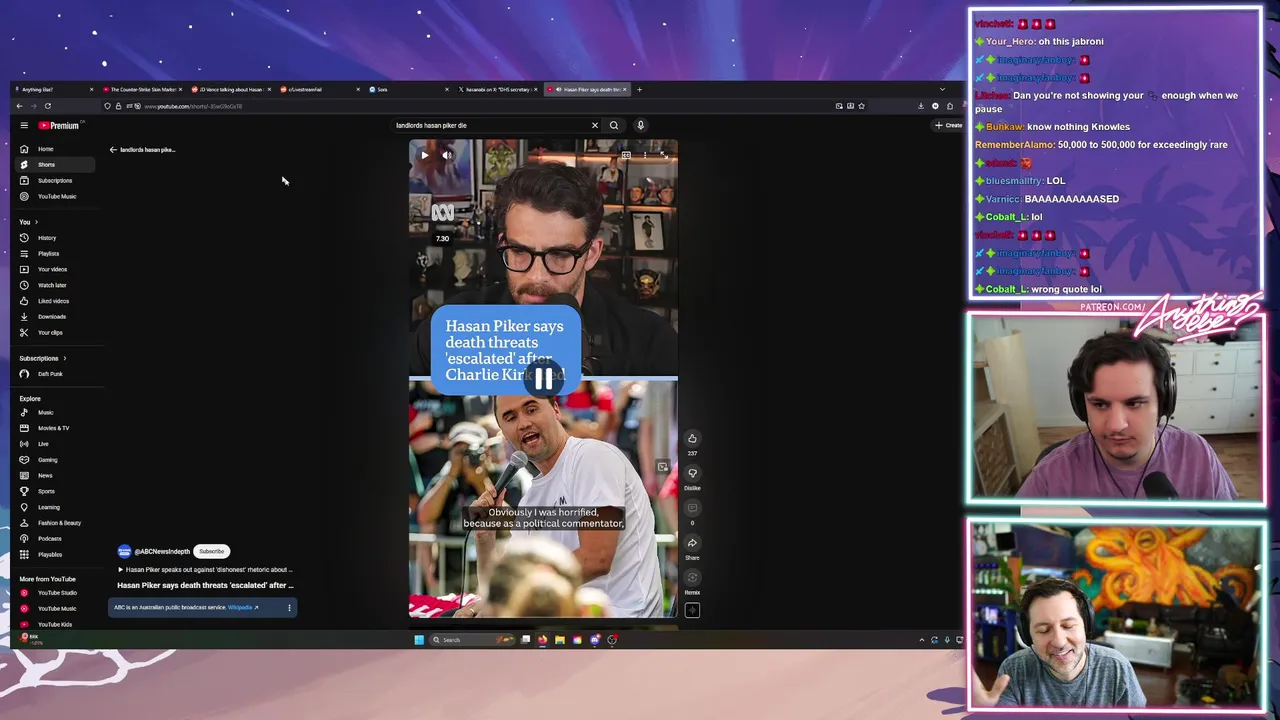
Task: Toggle captions on the Short
Action: (625, 155)
